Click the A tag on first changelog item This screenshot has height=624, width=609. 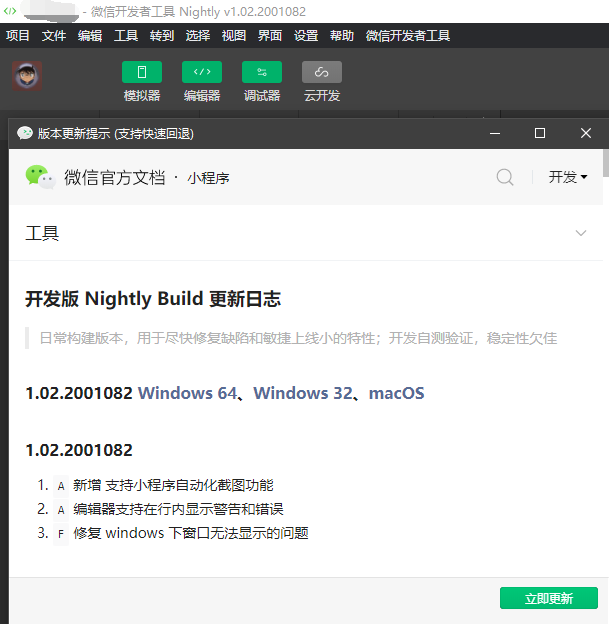pos(61,486)
